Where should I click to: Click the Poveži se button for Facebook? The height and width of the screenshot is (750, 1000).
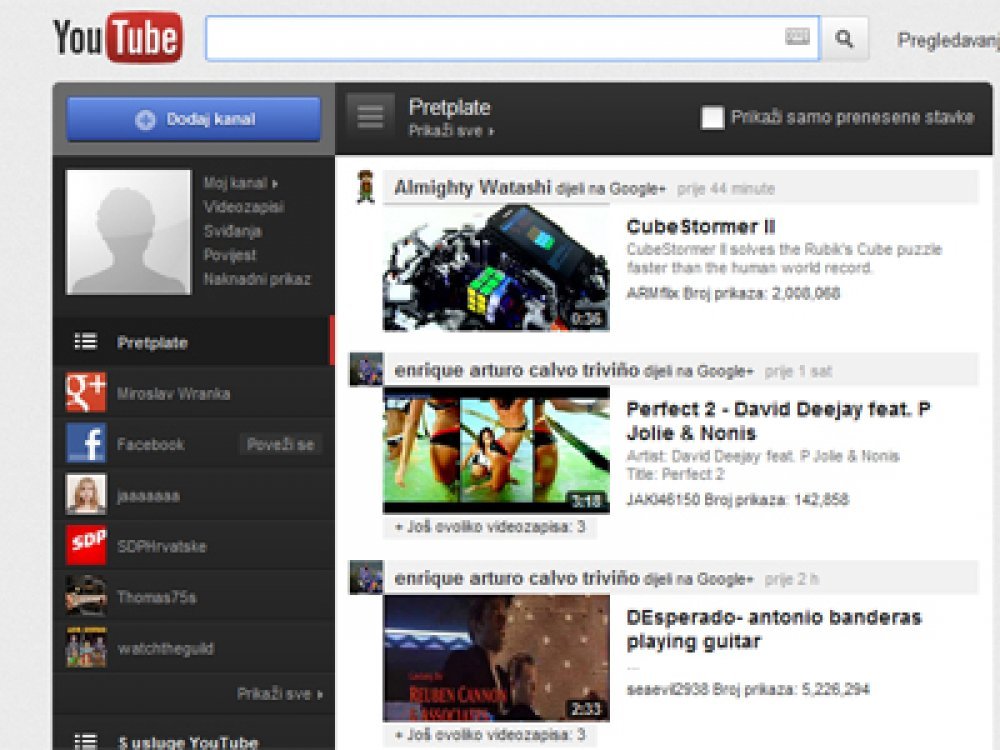coord(281,445)
